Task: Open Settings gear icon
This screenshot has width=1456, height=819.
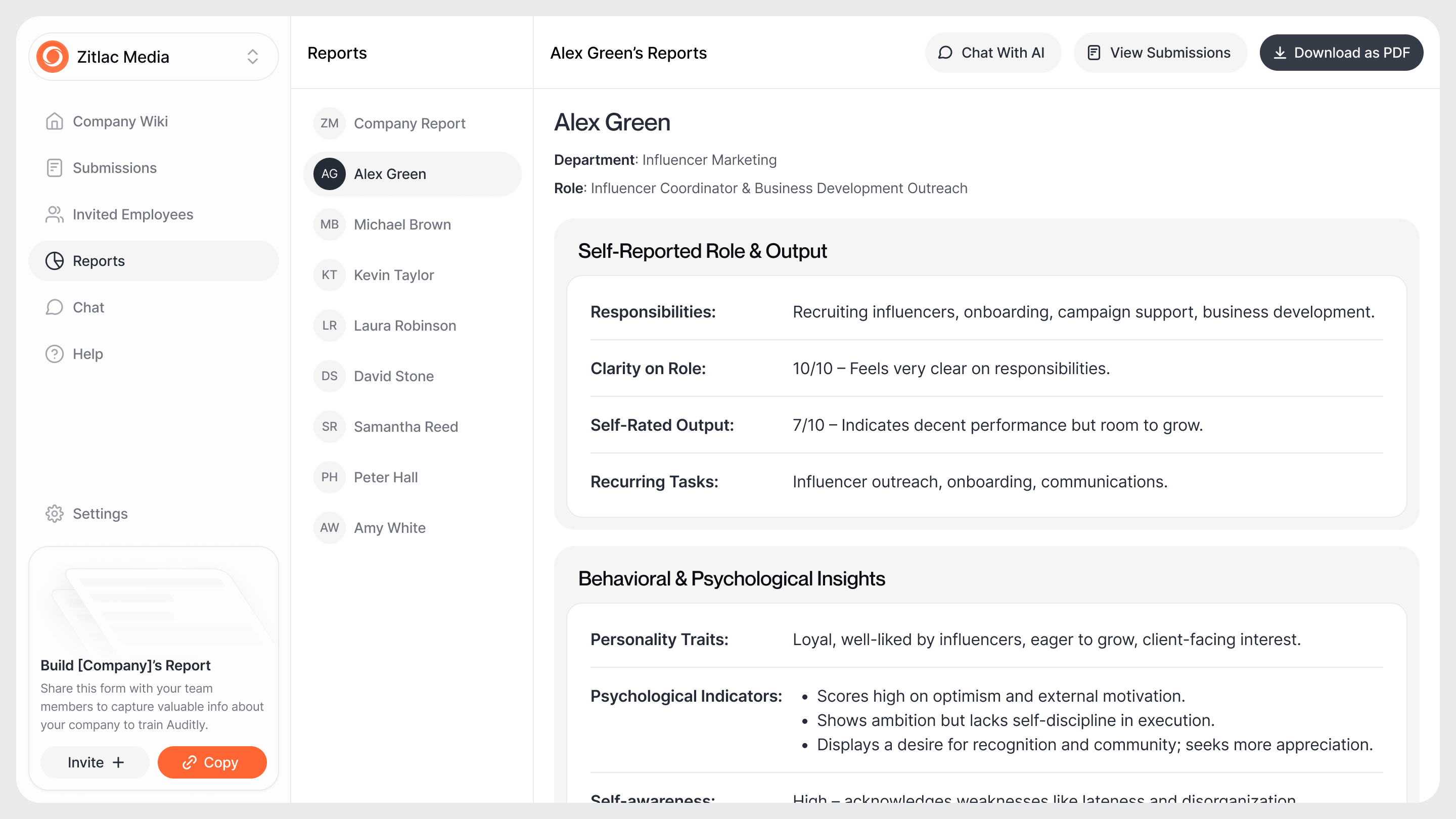Action: (54, 513)
